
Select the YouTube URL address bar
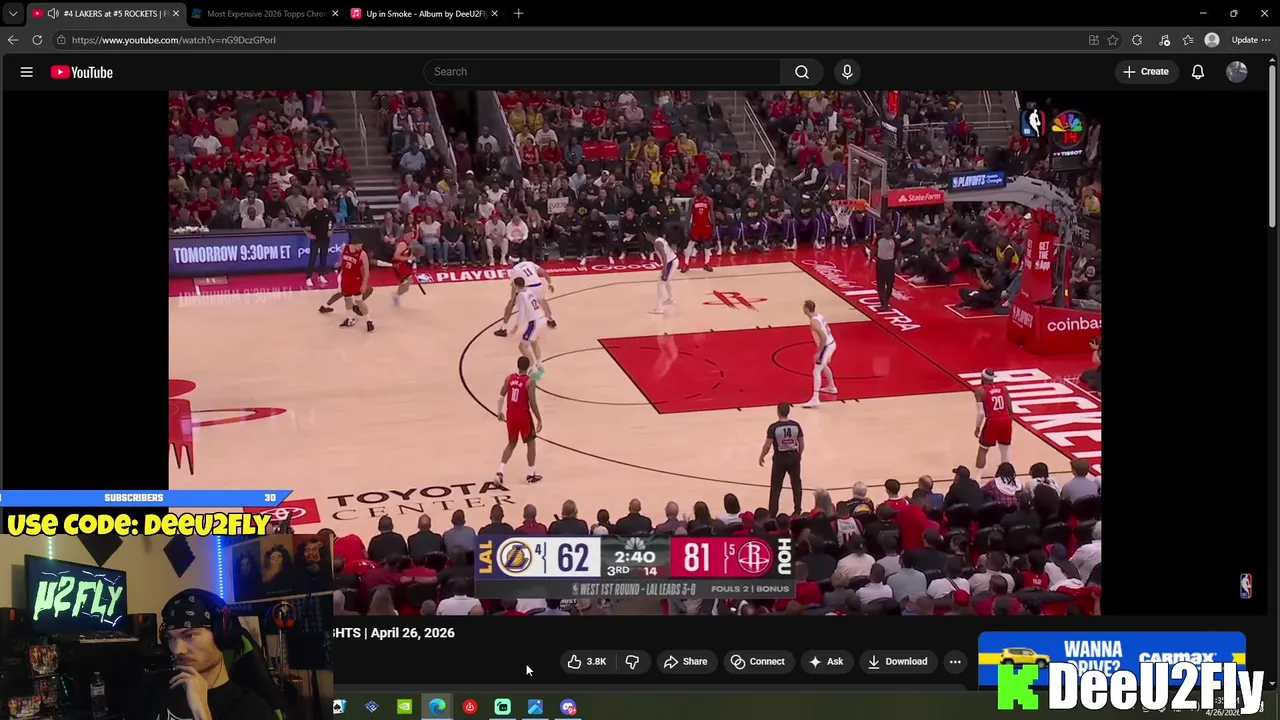click(570, 40)
